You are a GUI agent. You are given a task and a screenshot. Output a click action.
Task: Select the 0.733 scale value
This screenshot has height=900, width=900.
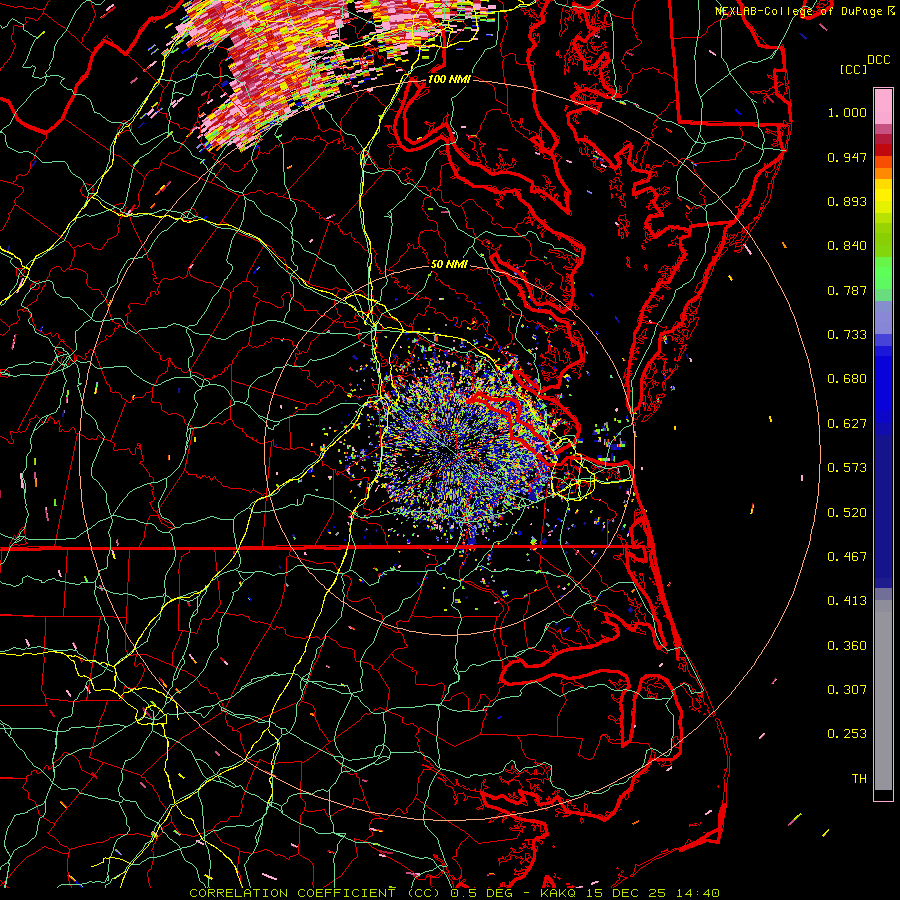coord(847,335)
